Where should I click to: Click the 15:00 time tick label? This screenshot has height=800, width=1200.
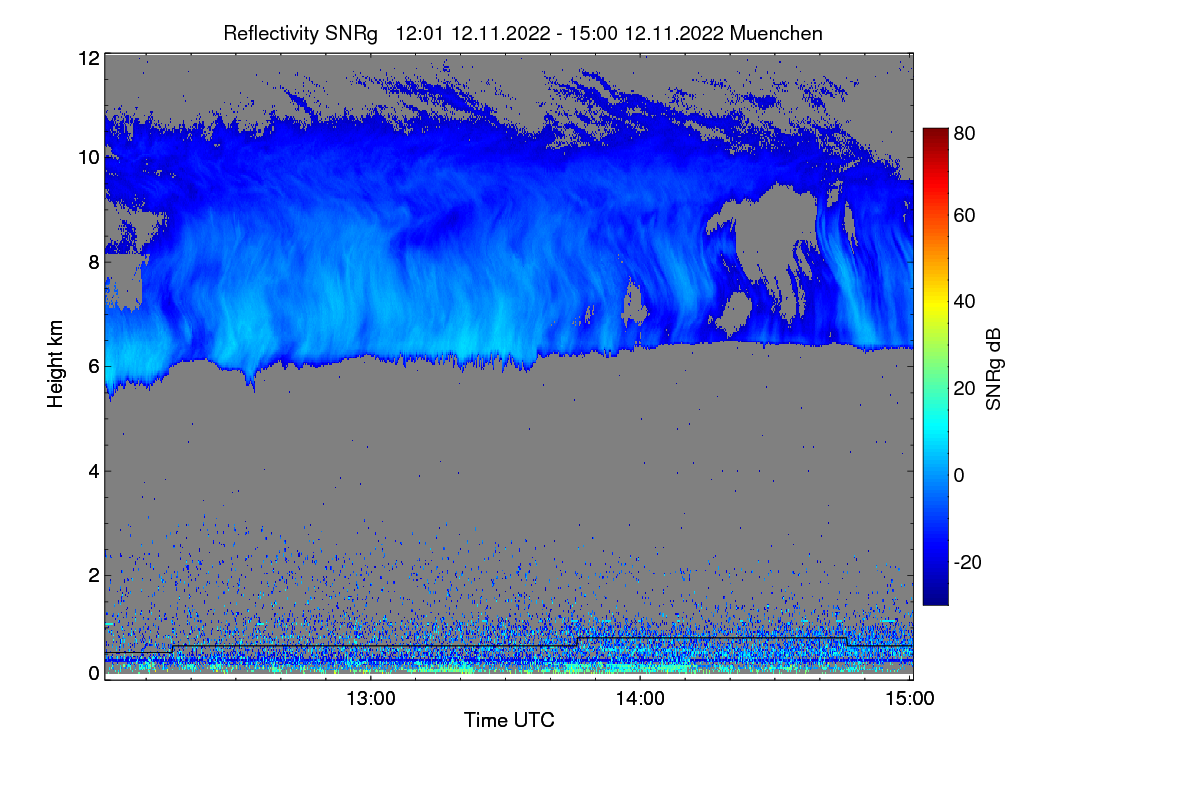(x=910, y=698)
